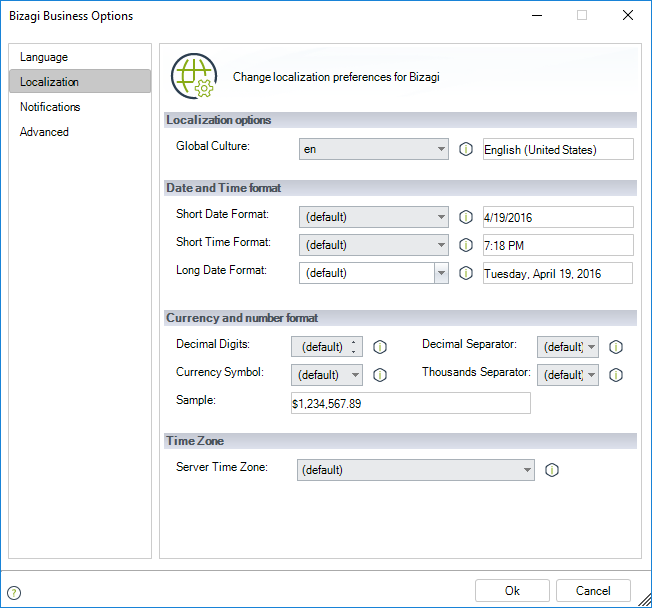Minimize the Bizagi Business Options window

[x=537, y=15]
